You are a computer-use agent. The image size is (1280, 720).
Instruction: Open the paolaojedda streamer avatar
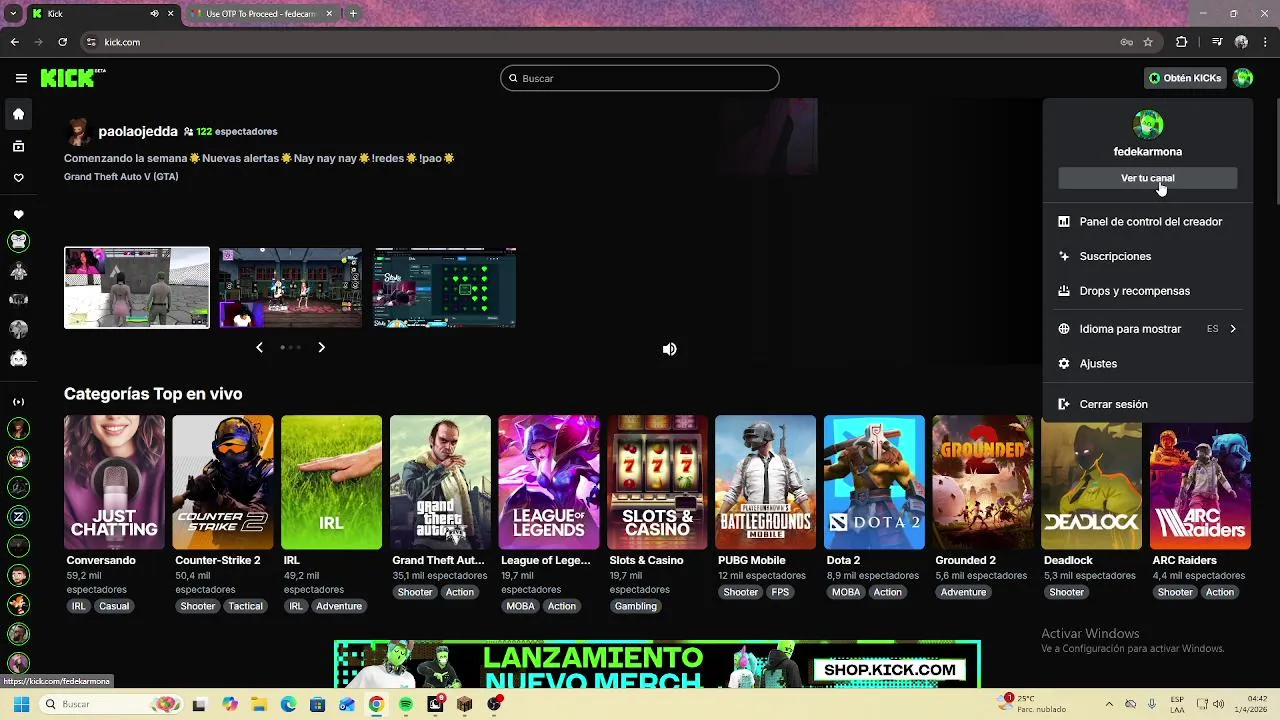click(x=78, y=131)
